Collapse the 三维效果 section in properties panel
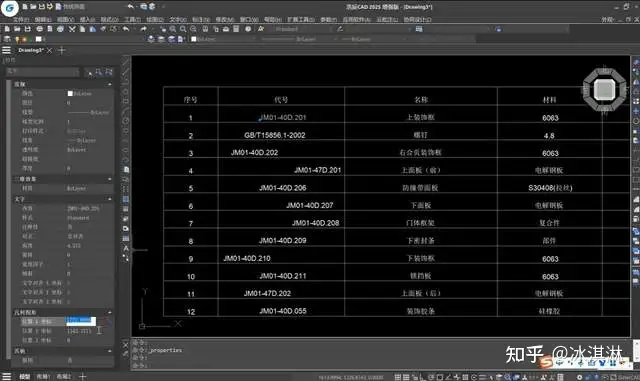This screenshot has height=381, width=640. 110,179
